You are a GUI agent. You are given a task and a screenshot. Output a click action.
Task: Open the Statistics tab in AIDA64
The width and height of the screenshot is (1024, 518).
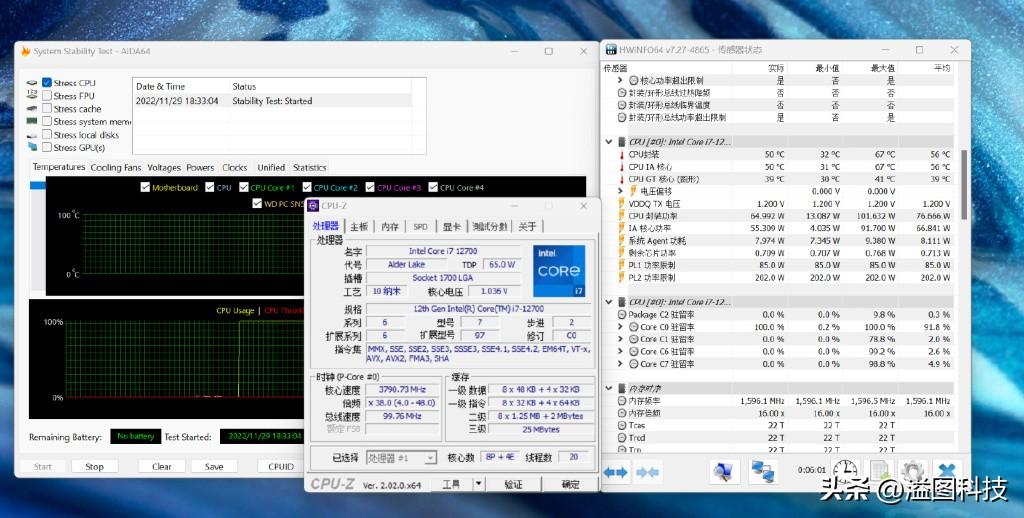coord(310,168)
